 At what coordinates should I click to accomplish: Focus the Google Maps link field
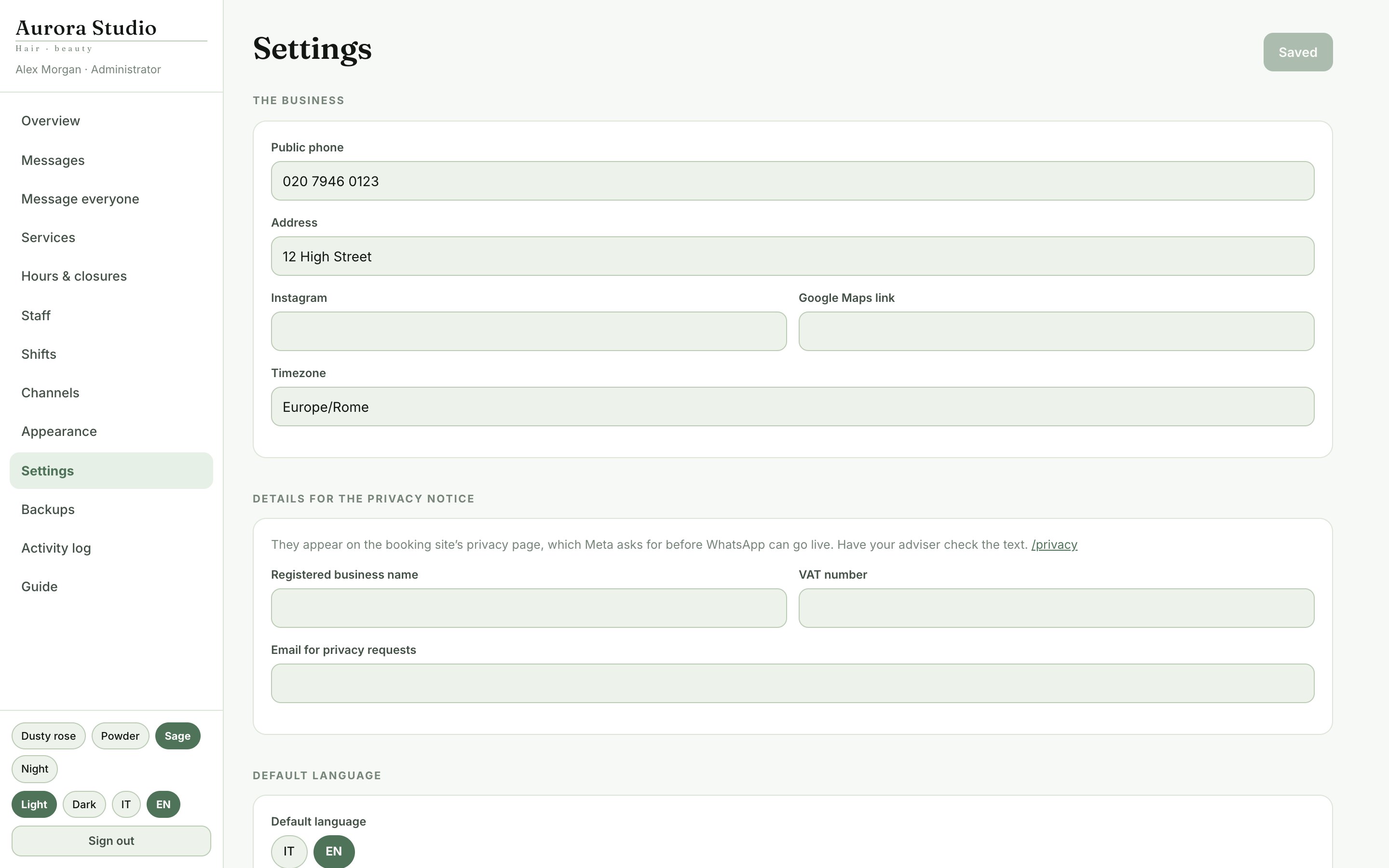coord(1056,332)
